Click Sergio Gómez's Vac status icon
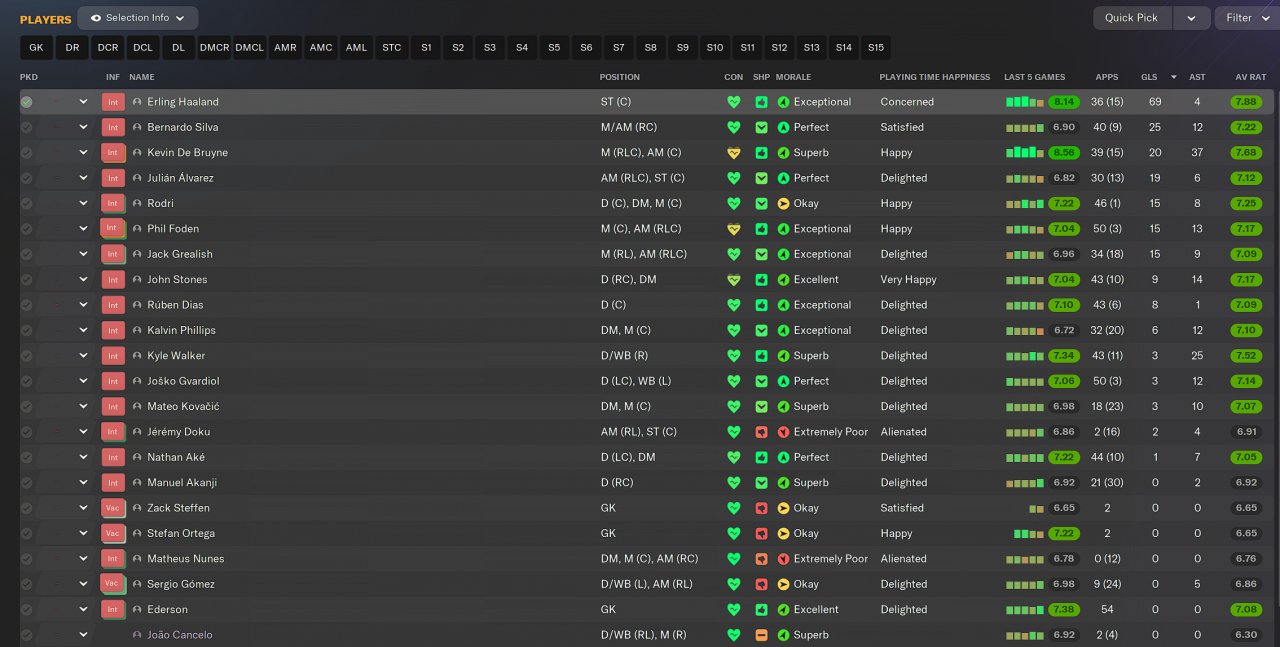The width and height of the screenshot is (1280, 647). click(113, 584)
